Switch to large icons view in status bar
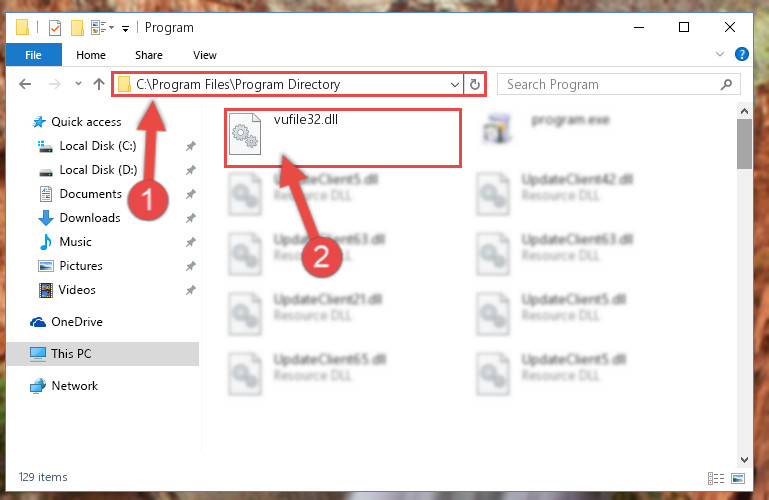 pos(738,478)
